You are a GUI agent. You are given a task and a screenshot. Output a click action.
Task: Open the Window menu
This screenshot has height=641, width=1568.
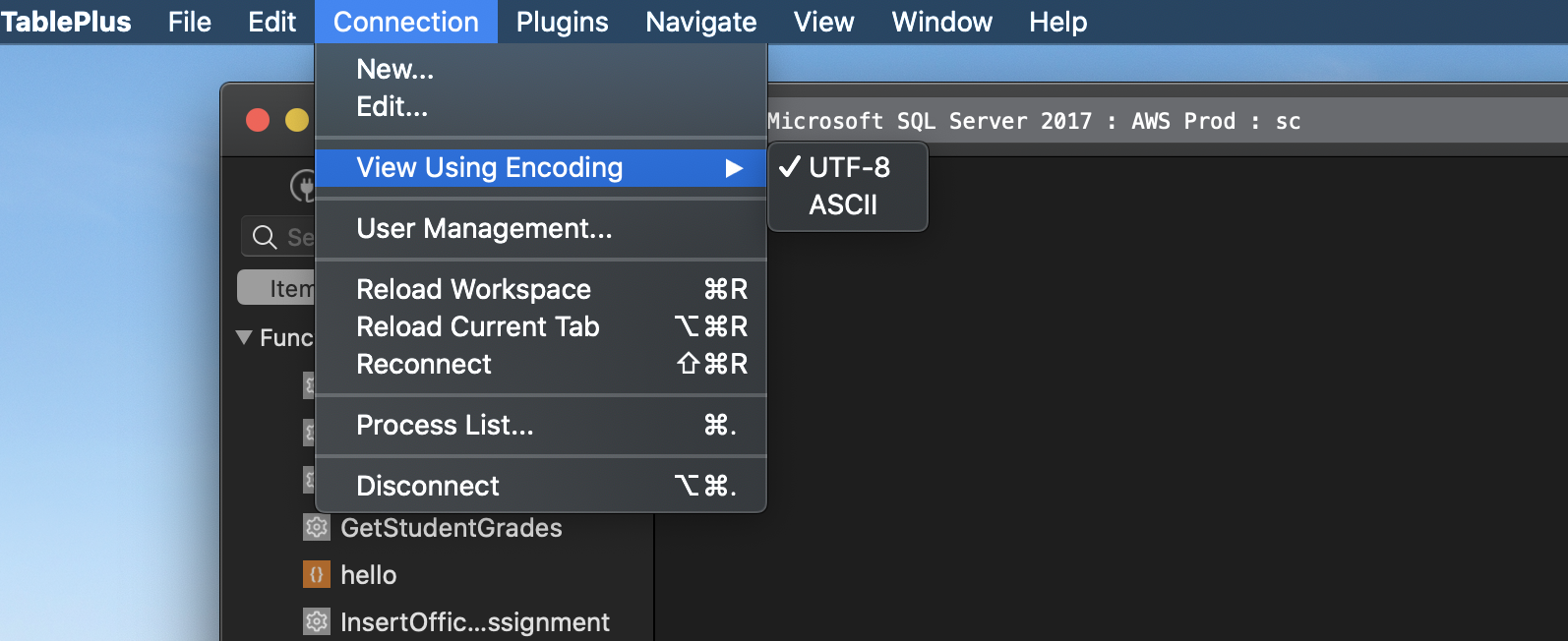click(940, 22)
